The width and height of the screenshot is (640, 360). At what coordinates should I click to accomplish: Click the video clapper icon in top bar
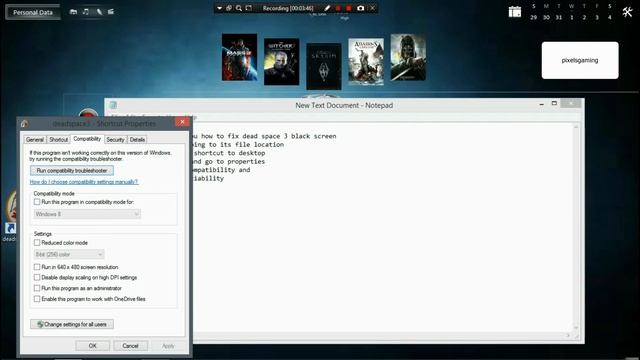pyautogui.click(x=111, y=12)
